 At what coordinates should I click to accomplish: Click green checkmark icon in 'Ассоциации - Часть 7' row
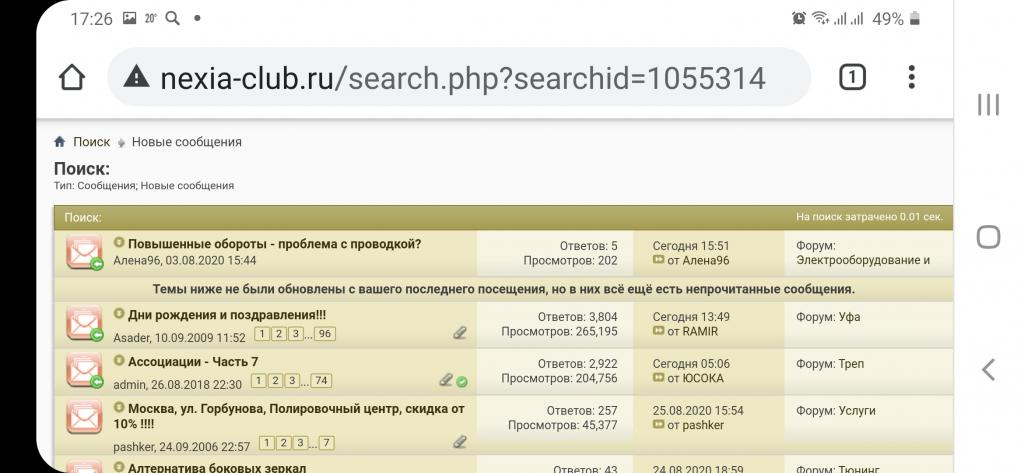click(x=462, y=381)
